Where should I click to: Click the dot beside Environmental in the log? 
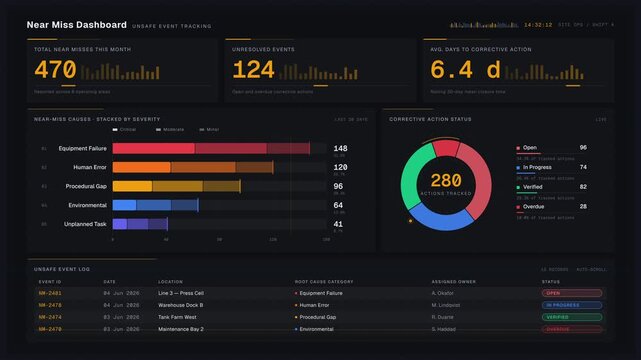click(x=296, y=329)
